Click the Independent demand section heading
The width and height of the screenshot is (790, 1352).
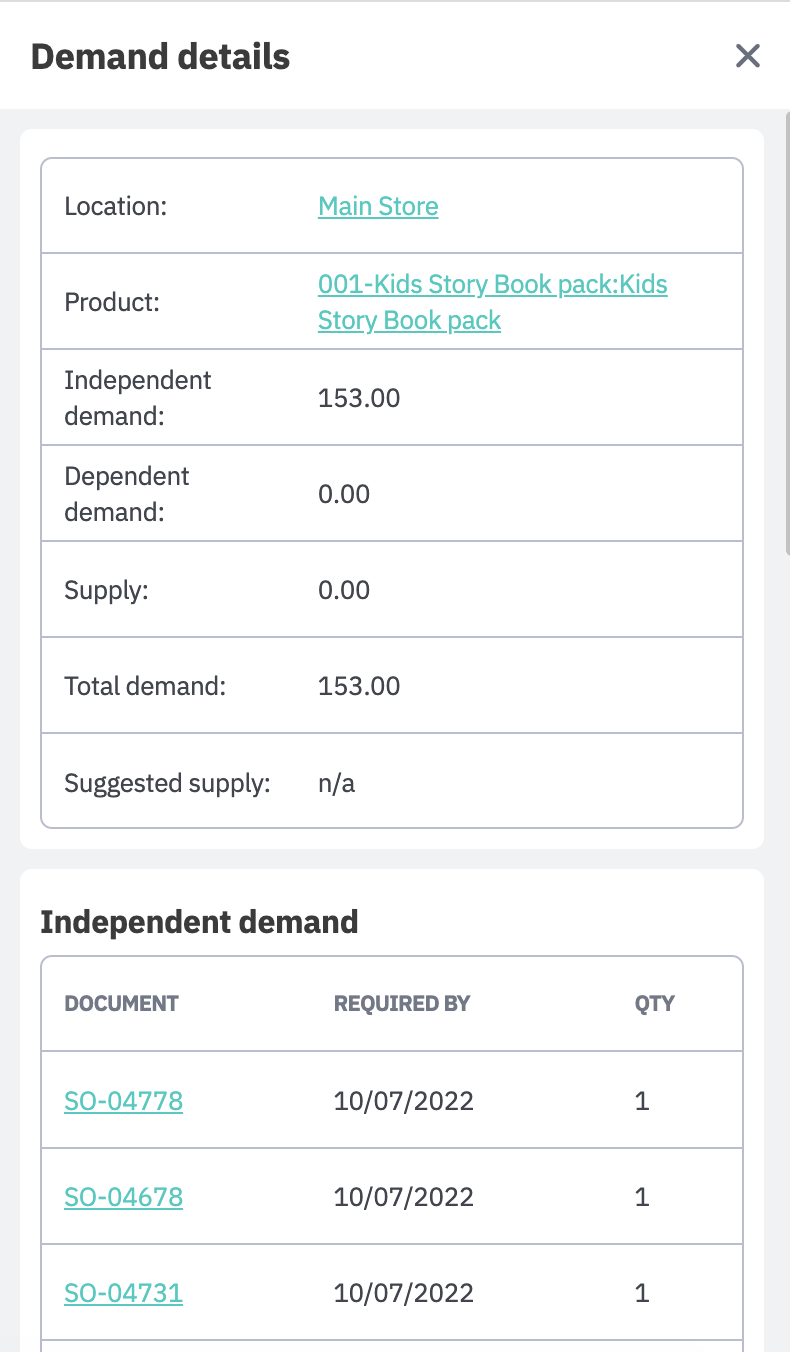(x=199, y=921)
